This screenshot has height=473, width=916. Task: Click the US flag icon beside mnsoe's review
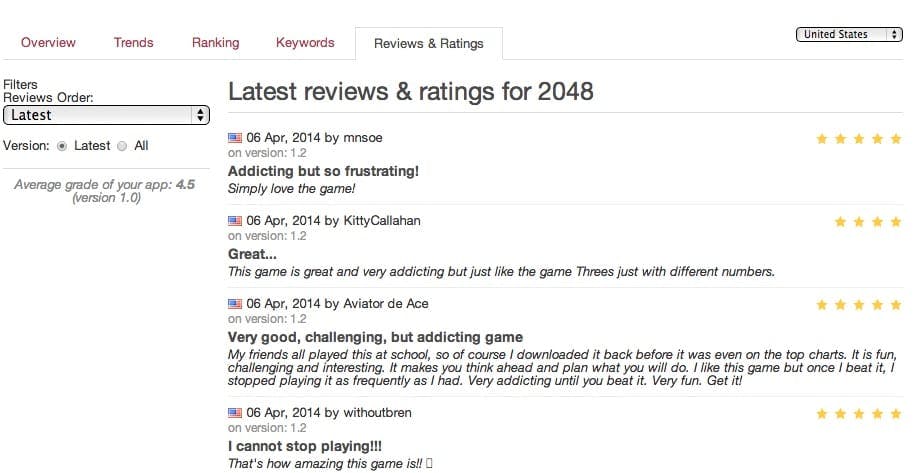pyautogui.click(x=235, y=138)
